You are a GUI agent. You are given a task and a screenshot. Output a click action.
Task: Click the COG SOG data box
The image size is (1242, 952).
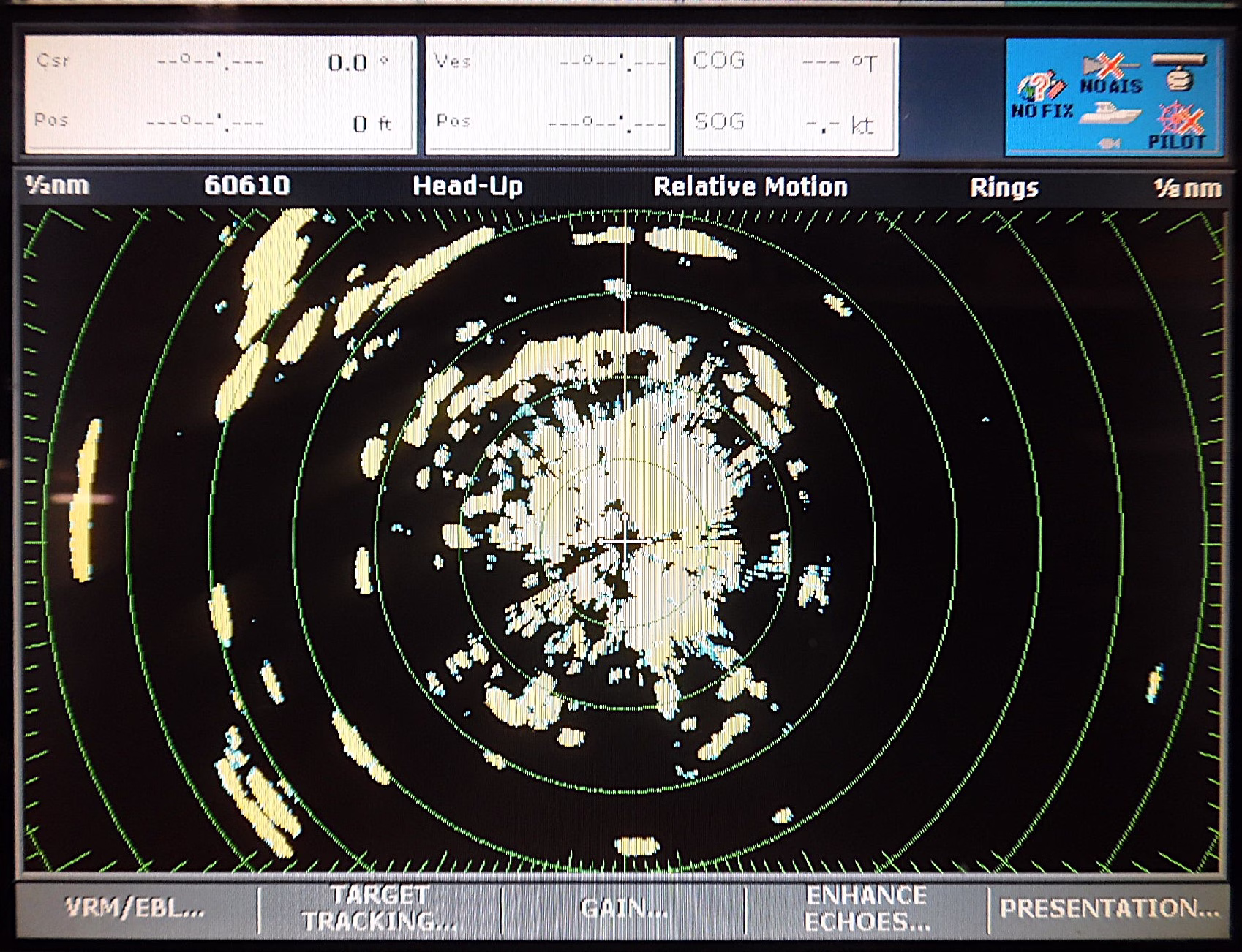[x=791, y=95]
